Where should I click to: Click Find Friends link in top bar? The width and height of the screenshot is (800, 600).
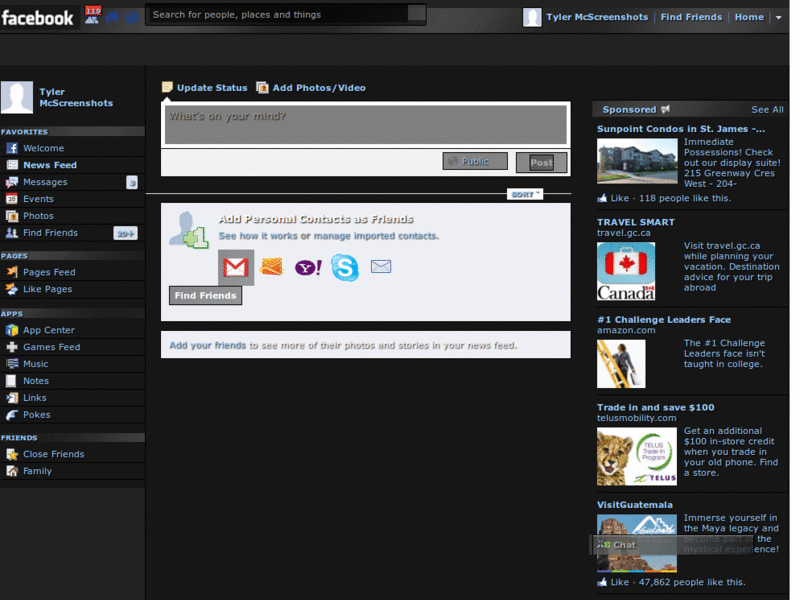click(691, 17)
